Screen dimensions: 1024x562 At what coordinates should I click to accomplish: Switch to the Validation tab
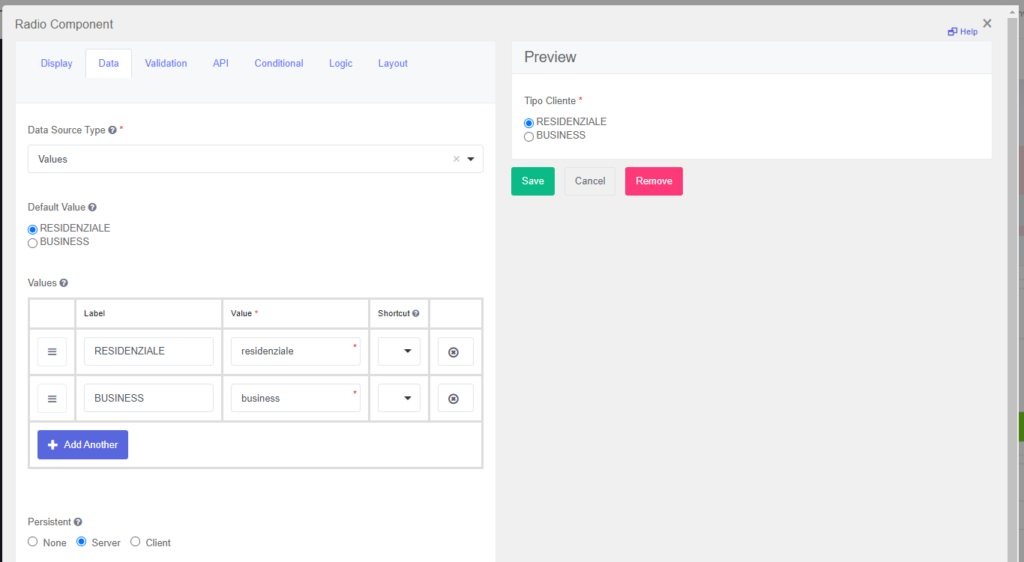tap(166, 63)
